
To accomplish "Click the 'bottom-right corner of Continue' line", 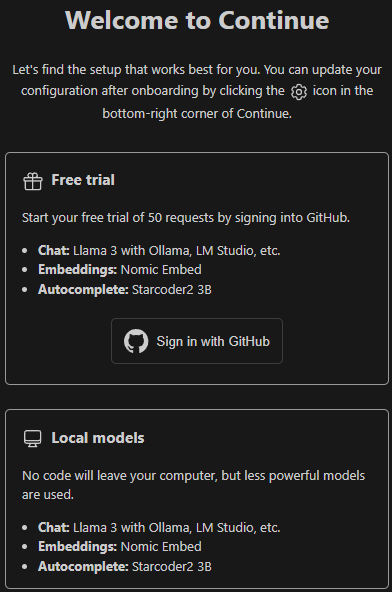I will click(x=197, y=114).
